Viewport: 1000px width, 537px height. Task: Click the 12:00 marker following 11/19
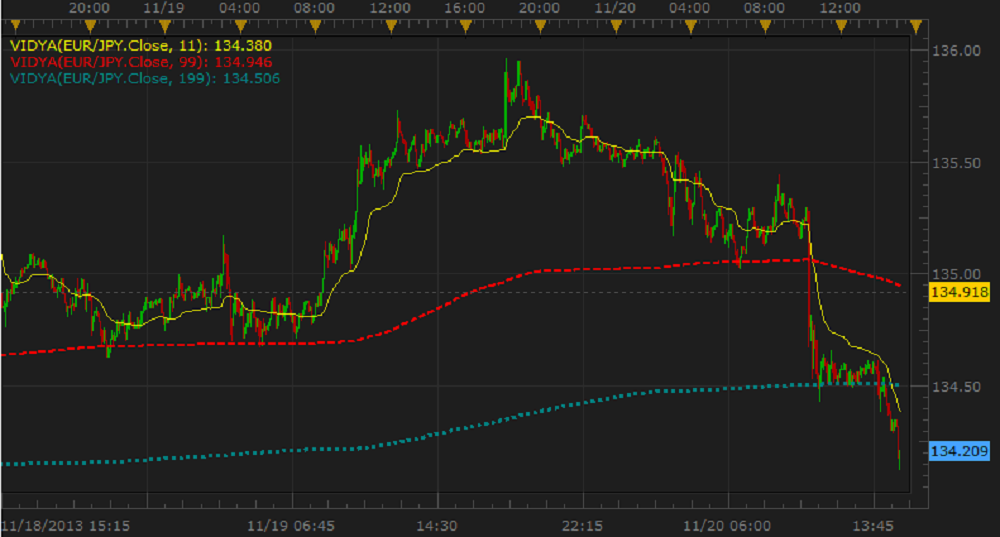tap(389, 23)
